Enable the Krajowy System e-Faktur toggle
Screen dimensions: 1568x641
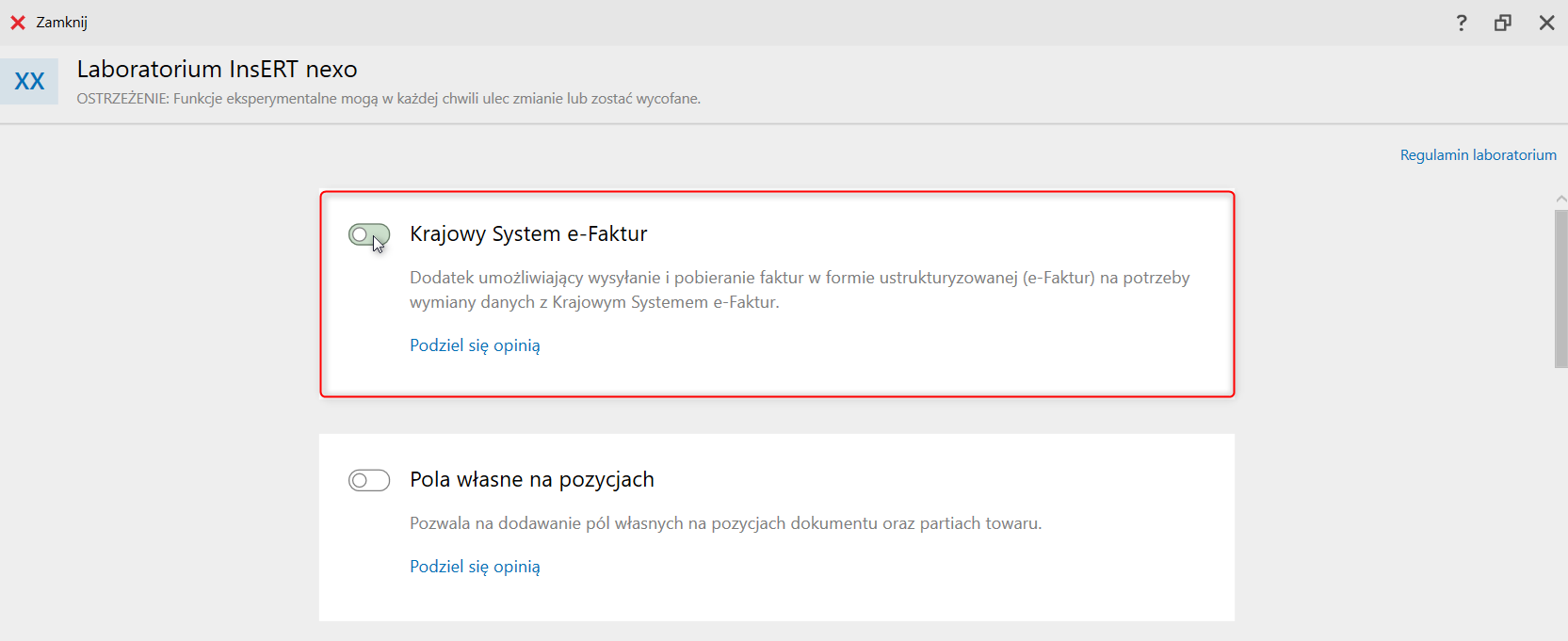368,234
